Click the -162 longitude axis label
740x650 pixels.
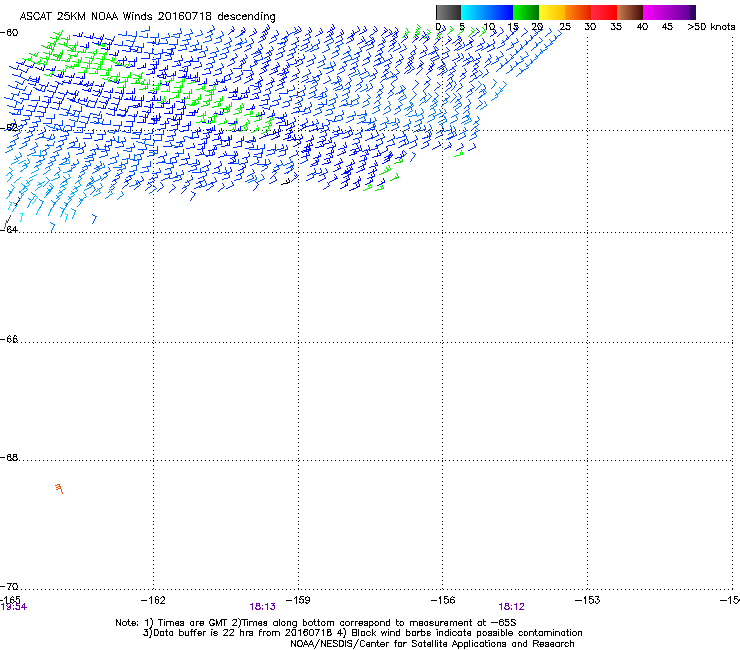pyautogui.click(x=153, y=600)
